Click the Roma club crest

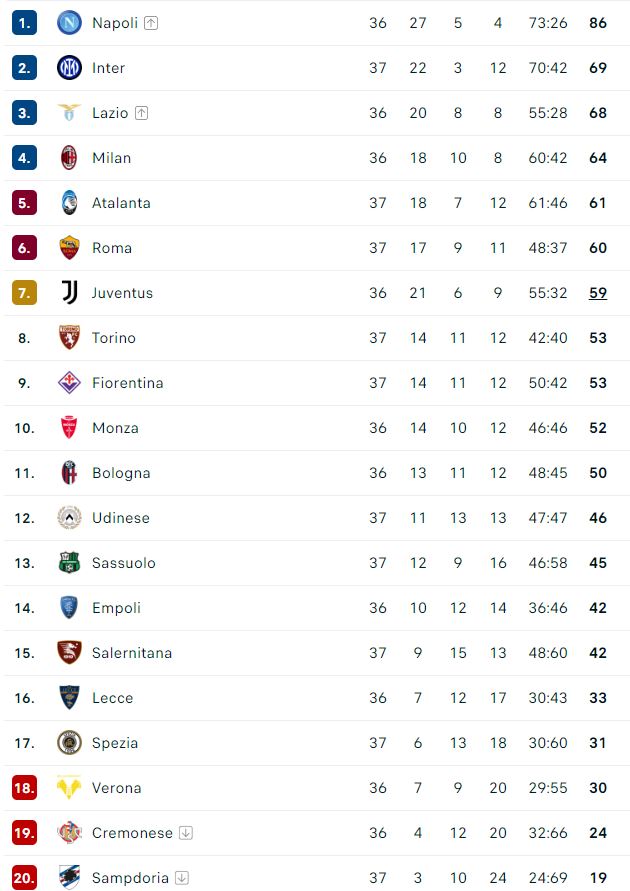tap(69, 248)
